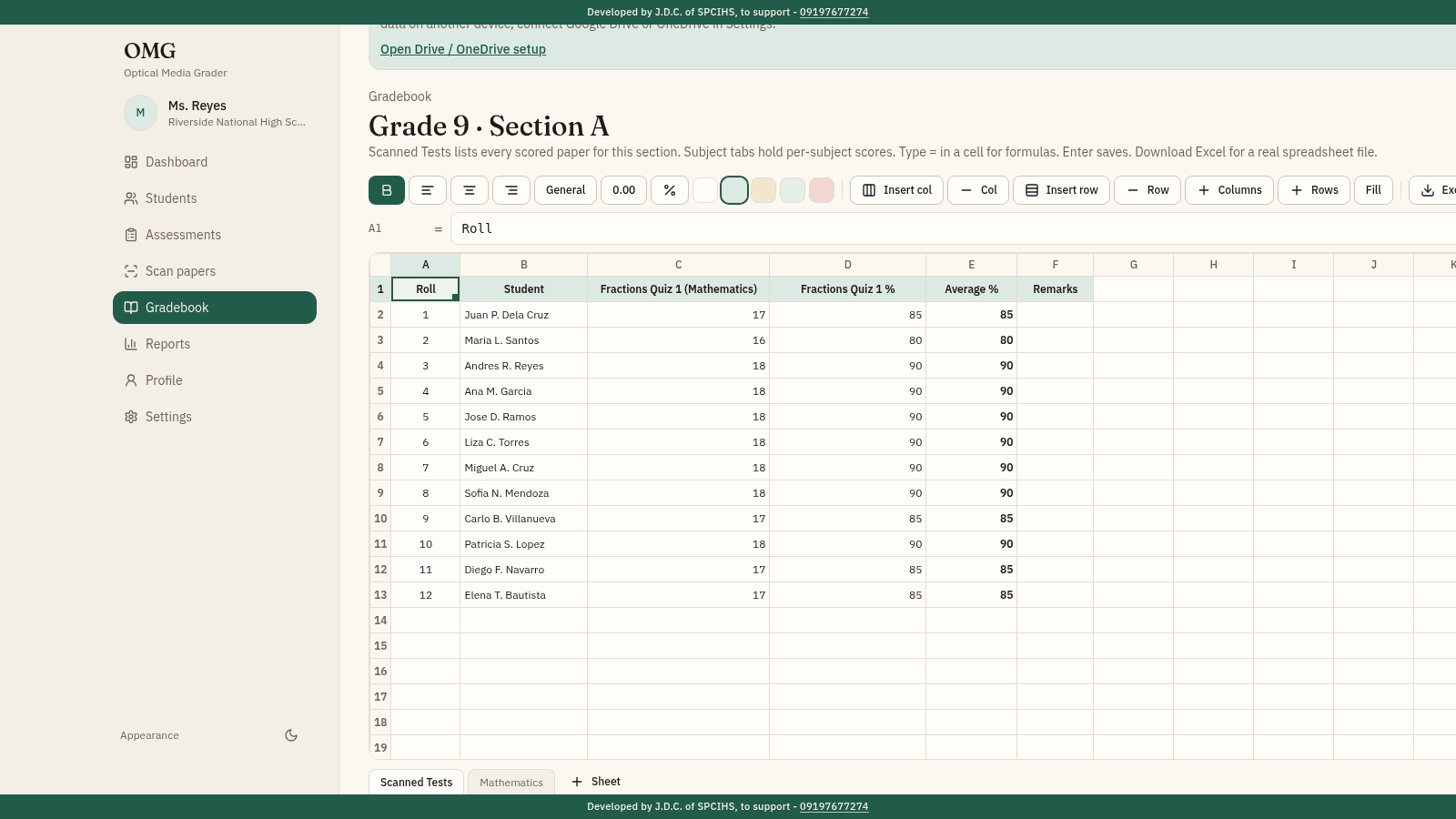Center align cell text
The image size is (1456, 819).
tap(470, 190)
